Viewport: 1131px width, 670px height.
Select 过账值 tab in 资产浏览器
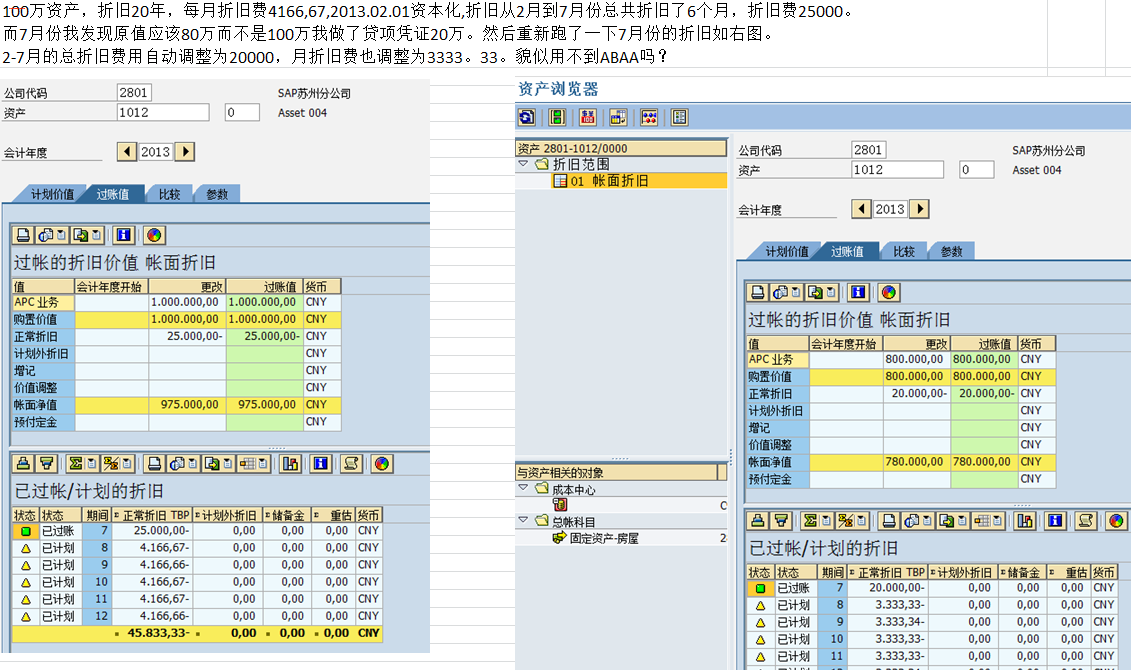tap(847, 251)
